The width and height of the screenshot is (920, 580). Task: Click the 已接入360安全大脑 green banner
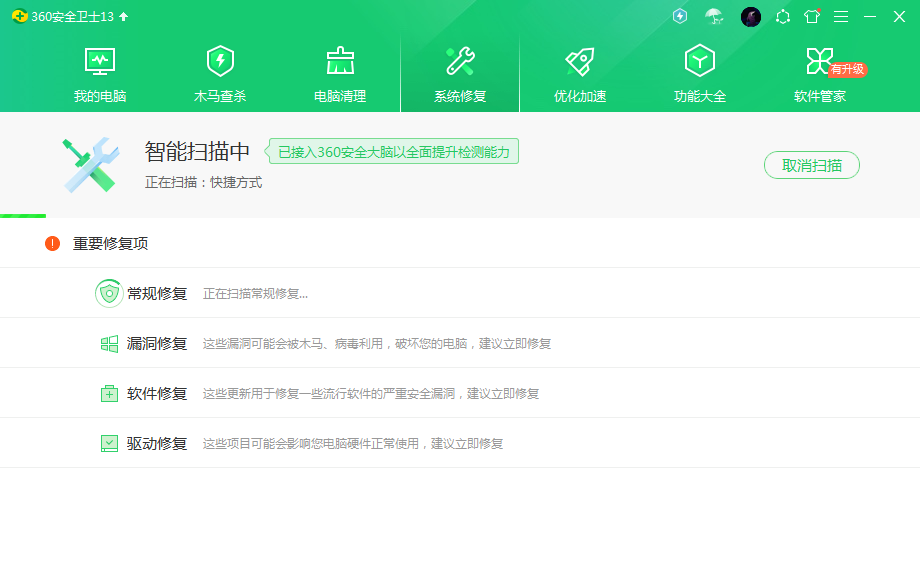click(391, 152)
